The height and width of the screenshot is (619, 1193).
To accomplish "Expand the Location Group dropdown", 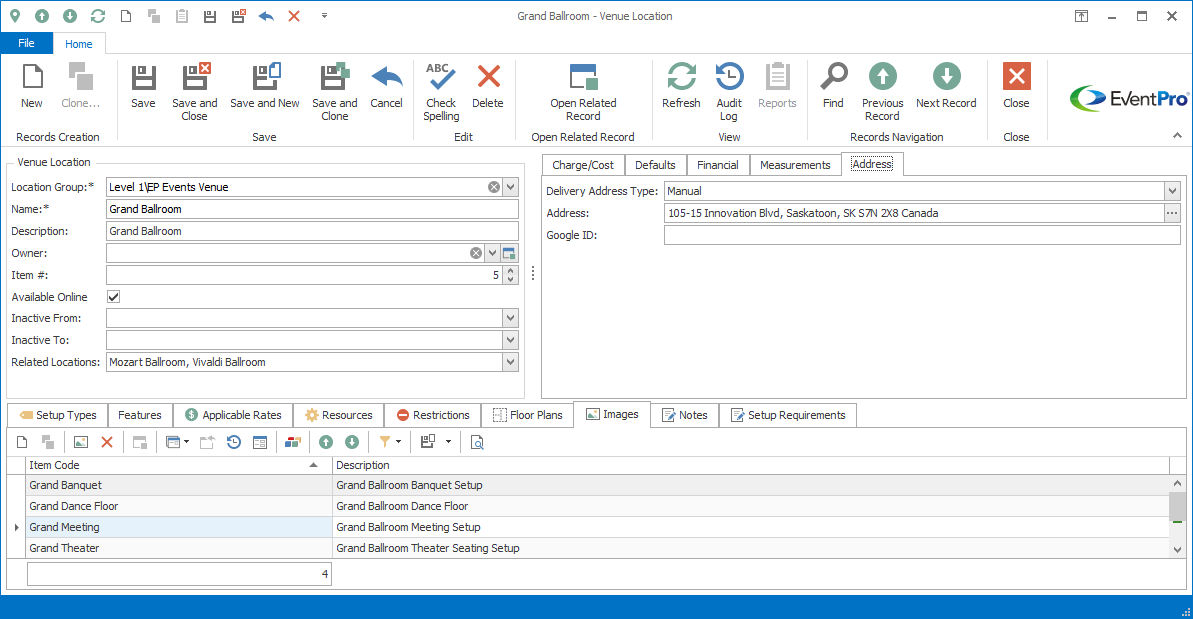I will tap(511, 187).
